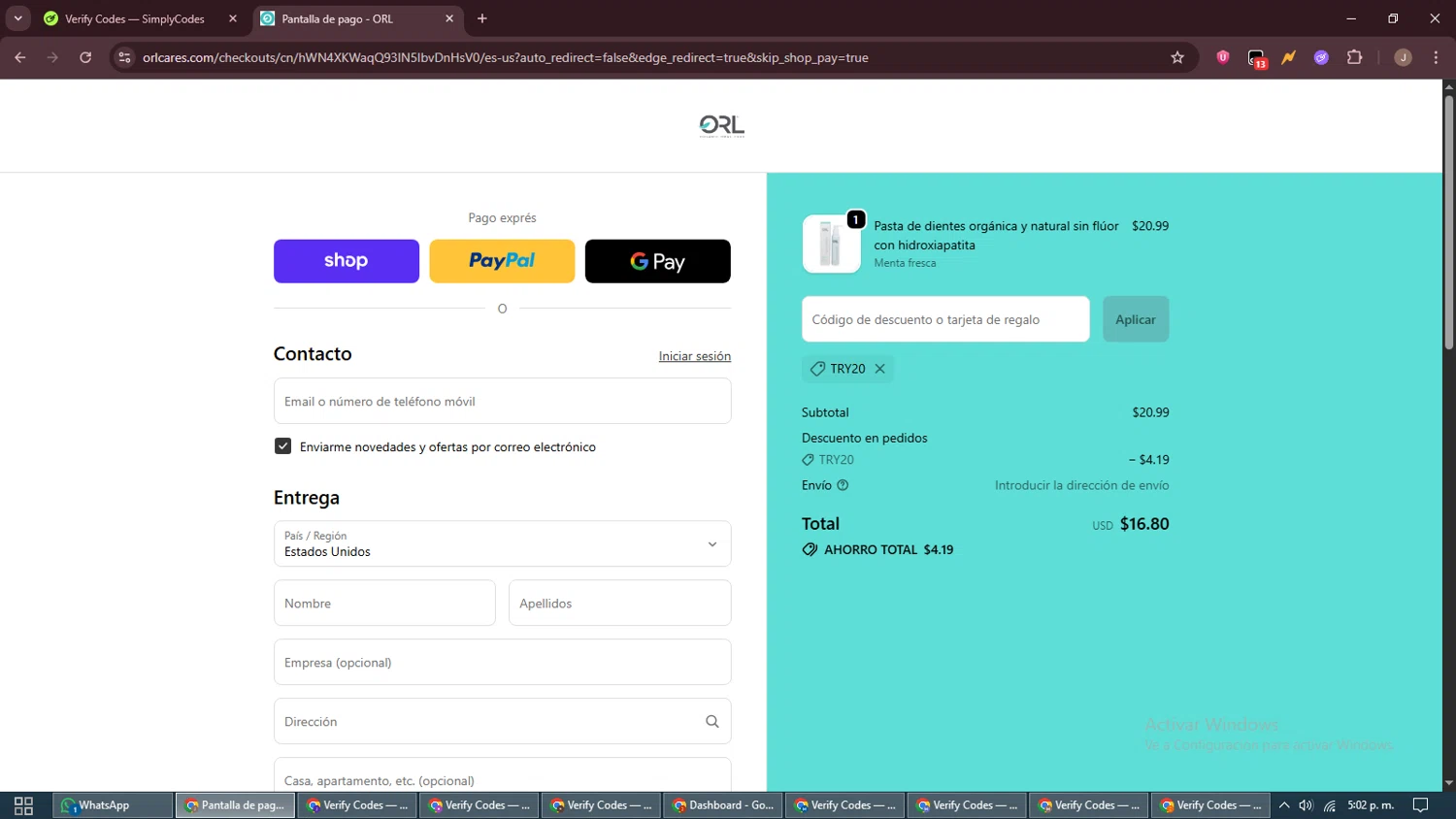The width and height of the screenshot is (1456, 819).
Task: Click the purple round extension icon
Action: tap(1321, 57)
